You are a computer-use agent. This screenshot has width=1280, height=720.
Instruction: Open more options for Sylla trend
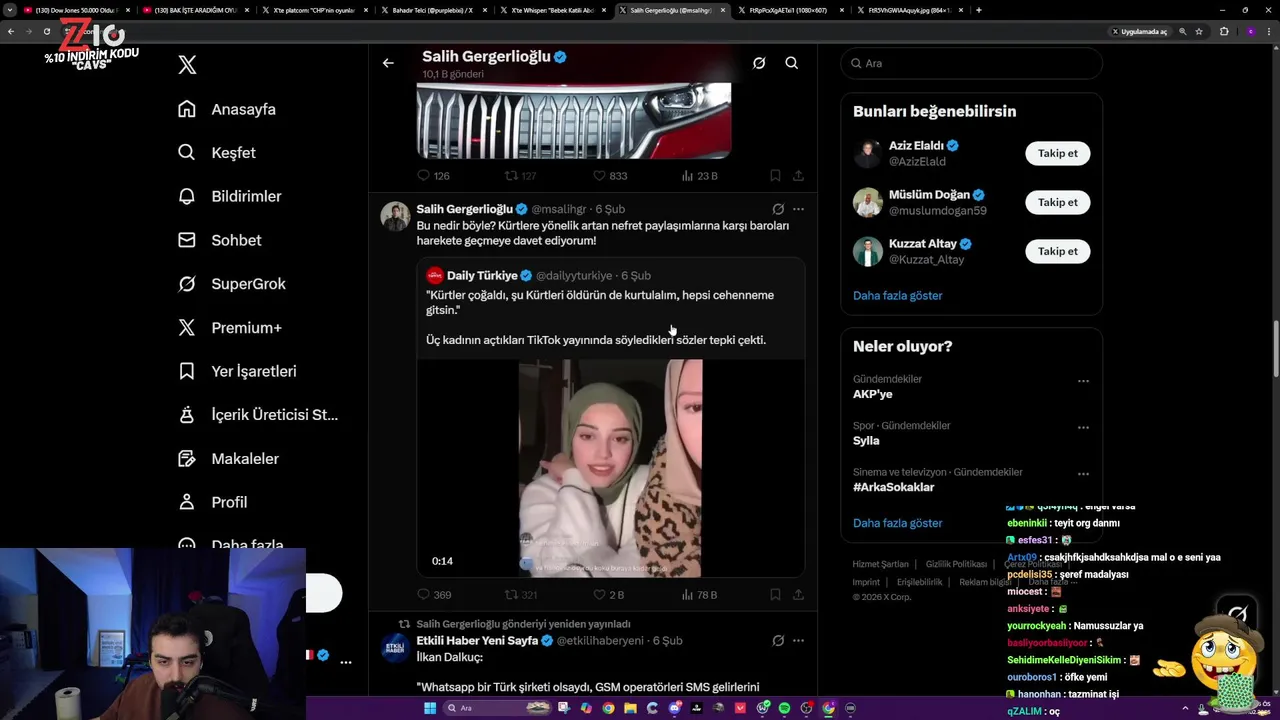tap(1083, 427)
